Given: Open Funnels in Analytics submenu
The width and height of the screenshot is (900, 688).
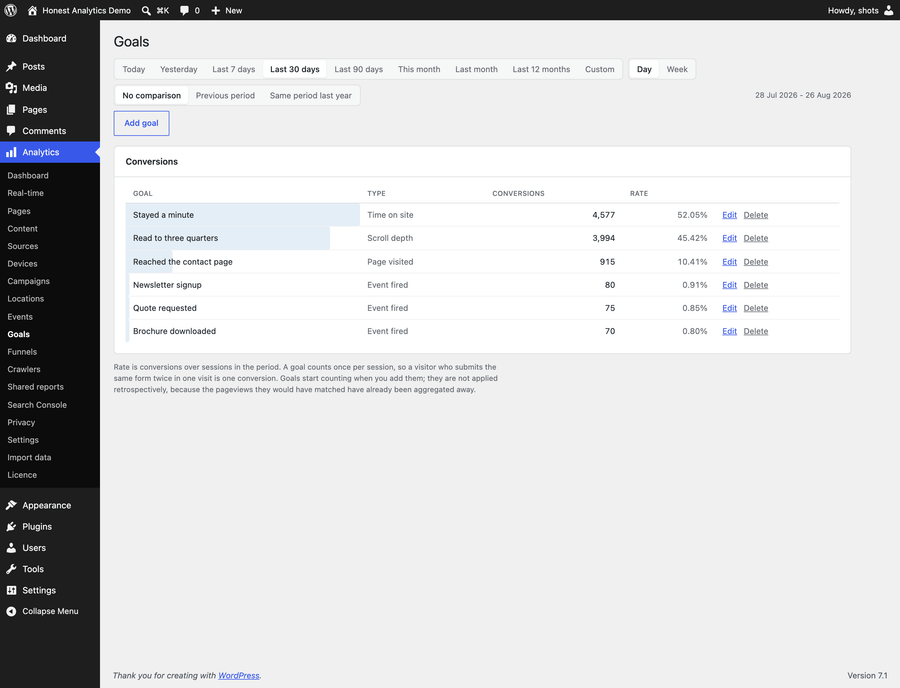Looking at the screenshot, I should point(22,351).
